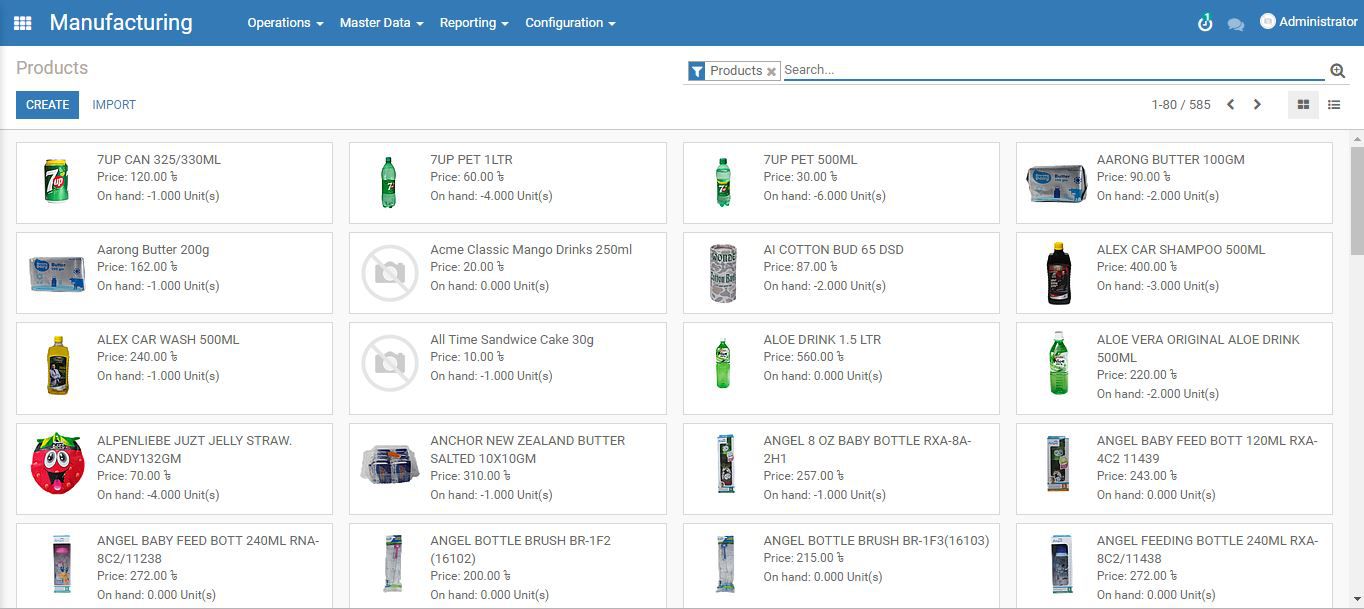Open ANCHOR NEW ZEALAND BUTTER image
Image resolution: width=1364 pixels, height=609 pixels.
(x=390, y=465)
